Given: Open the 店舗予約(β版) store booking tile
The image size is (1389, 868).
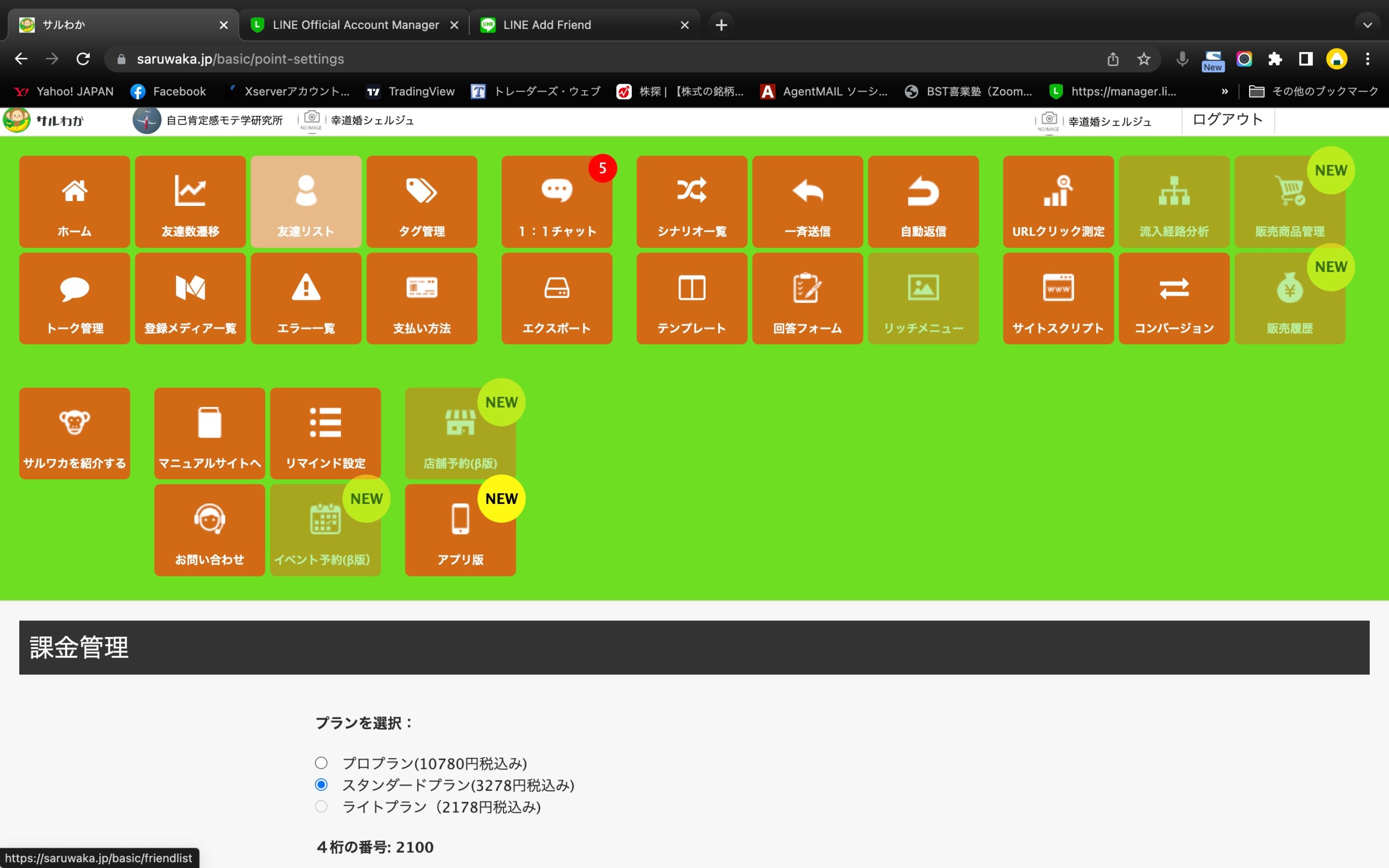Looking at the screenshot, I should coord(461,433).
